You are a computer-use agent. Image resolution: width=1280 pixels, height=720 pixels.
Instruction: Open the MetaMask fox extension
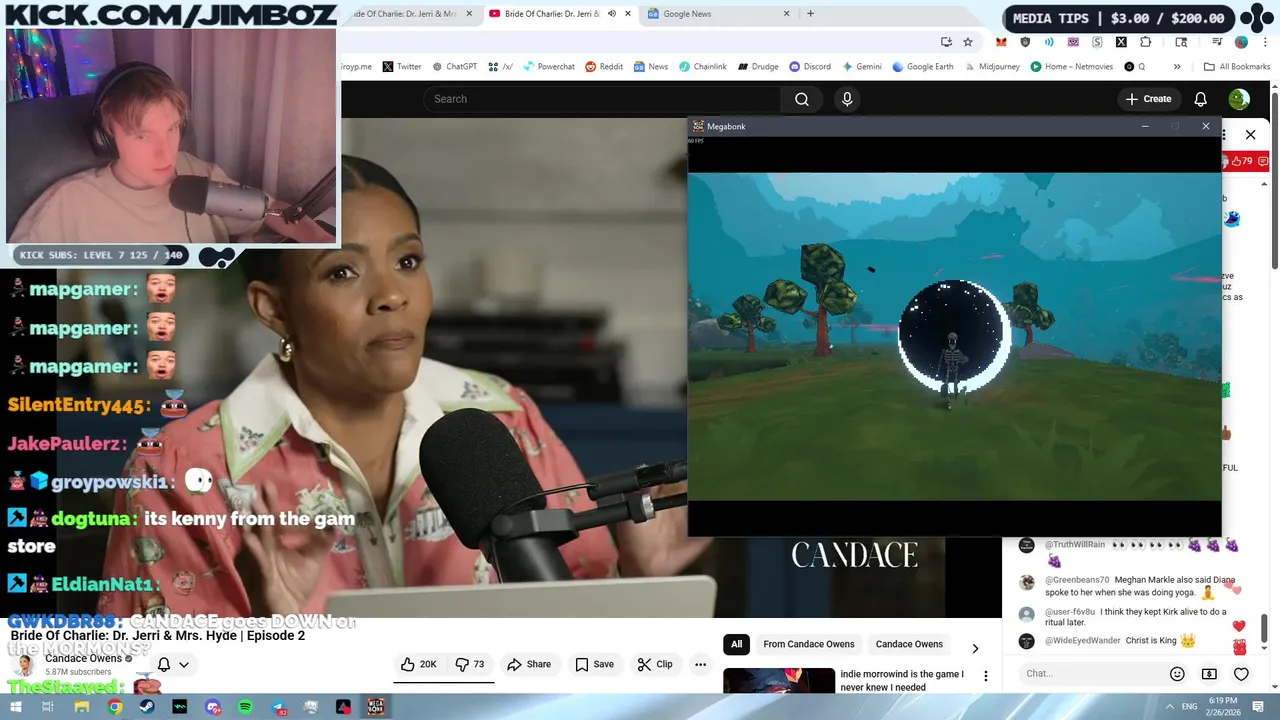[x=1001, y=42]
